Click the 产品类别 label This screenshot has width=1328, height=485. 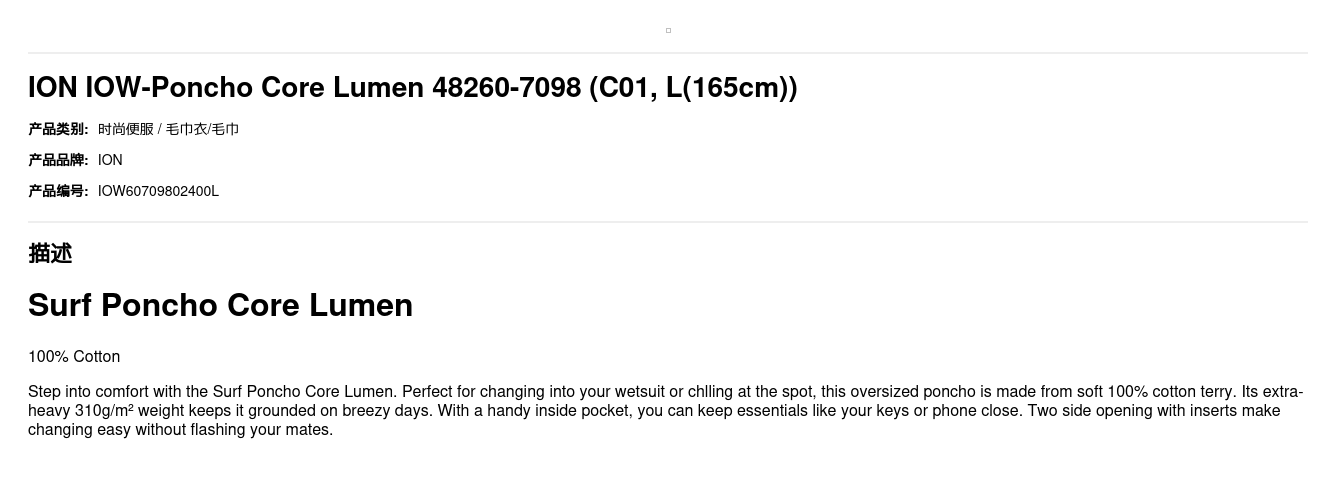[58, 129]
